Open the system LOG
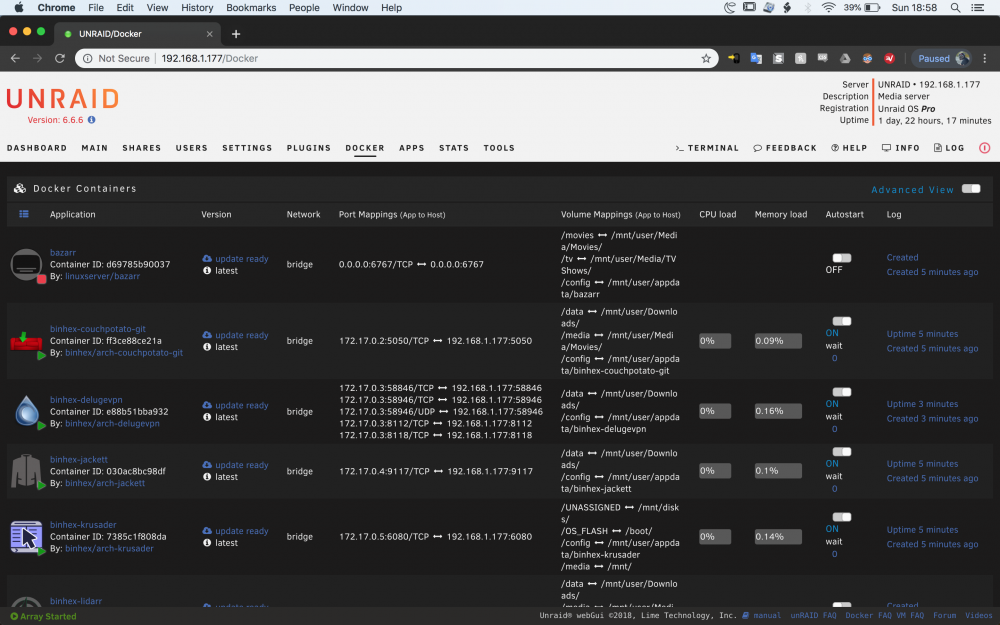Screen dimensions: 1000x625 pyautogui.click(x=949, y=148)
